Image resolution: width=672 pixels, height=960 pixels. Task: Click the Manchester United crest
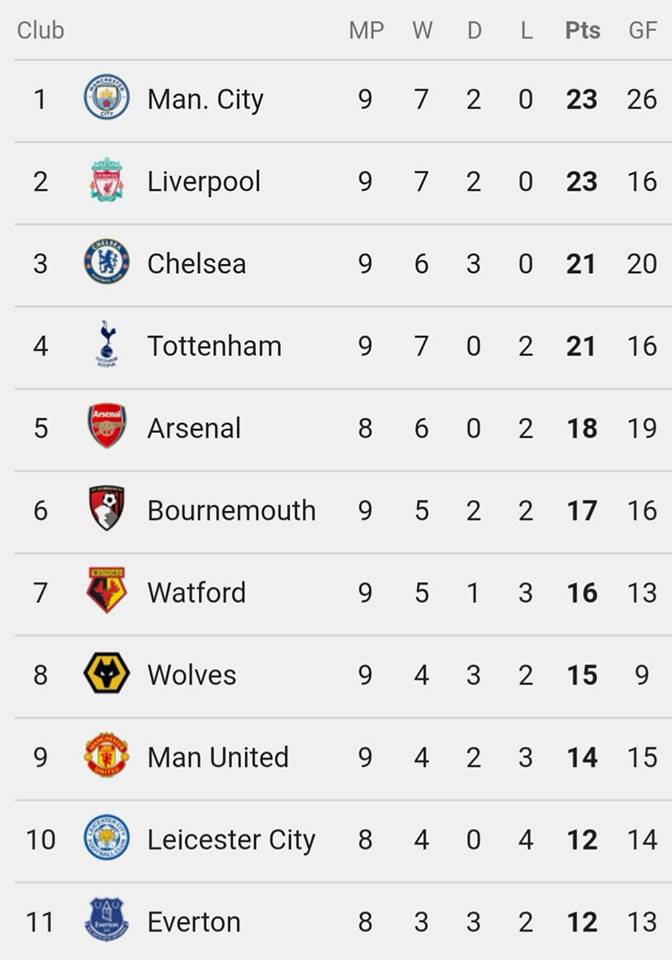pyautogui.click(x=106, y=756)
